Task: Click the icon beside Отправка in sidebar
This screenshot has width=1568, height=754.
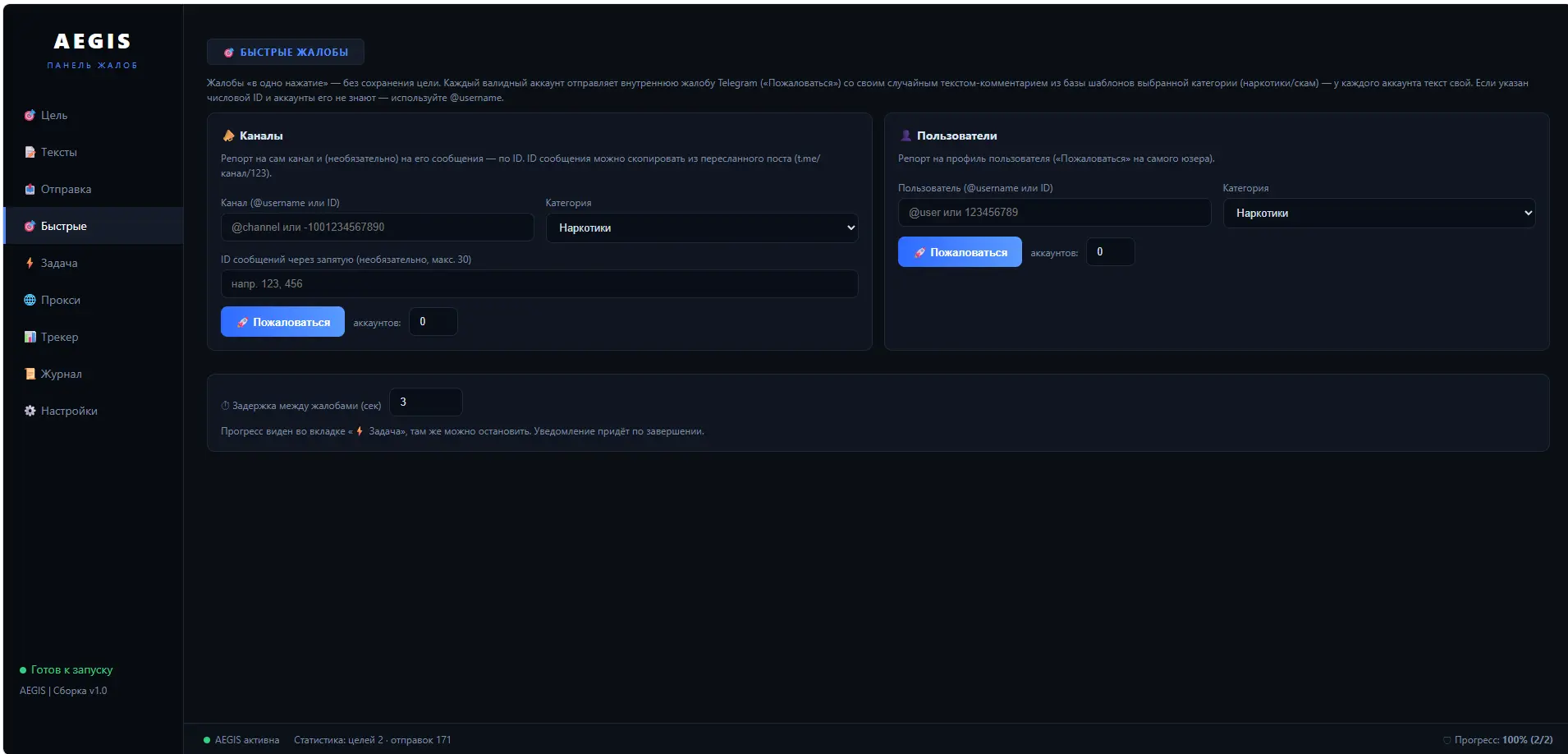Action: pos(30,189)
